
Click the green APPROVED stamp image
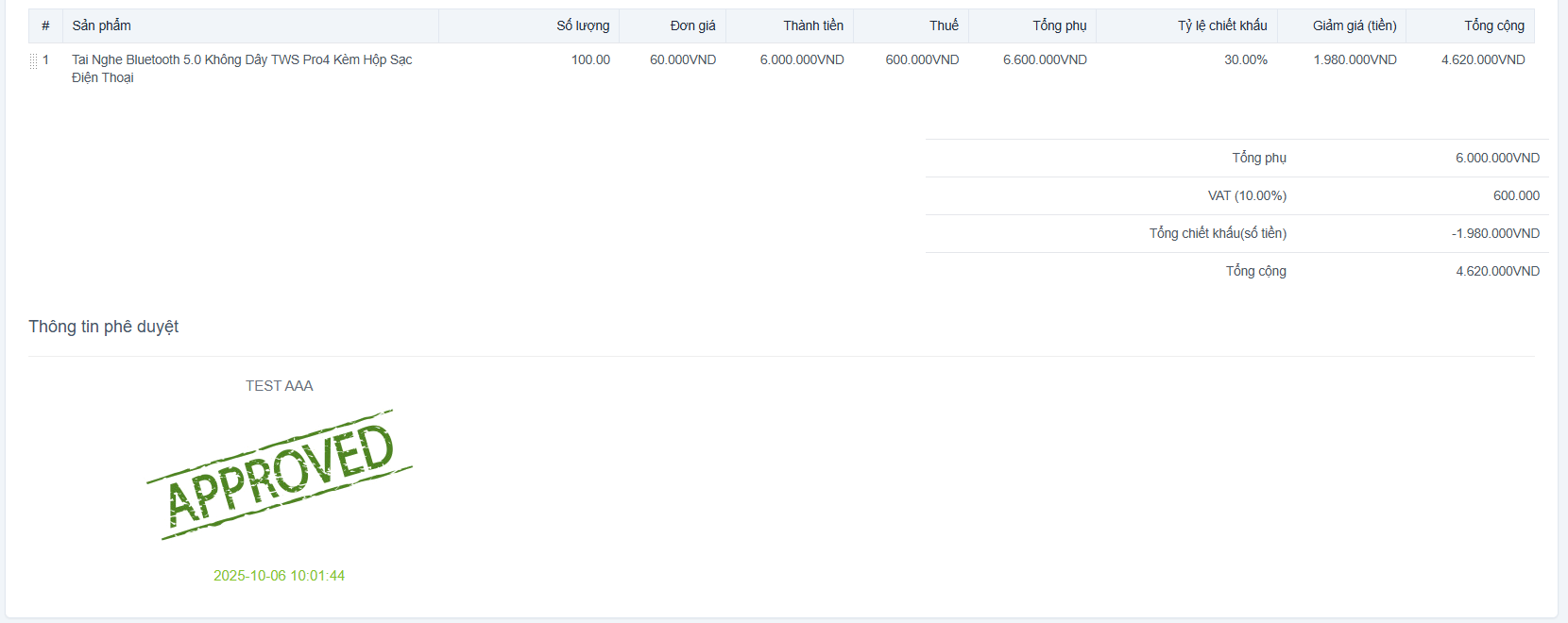[x=280, y=475]
